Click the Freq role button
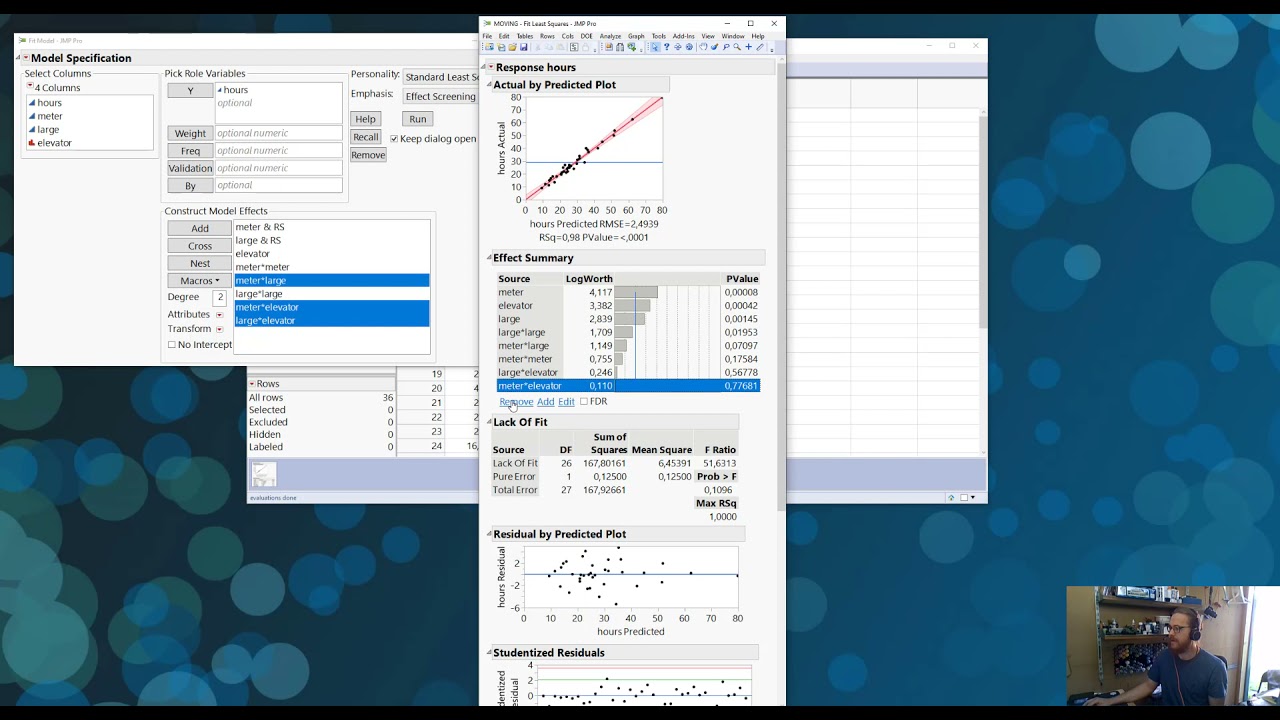 point(190,151)
